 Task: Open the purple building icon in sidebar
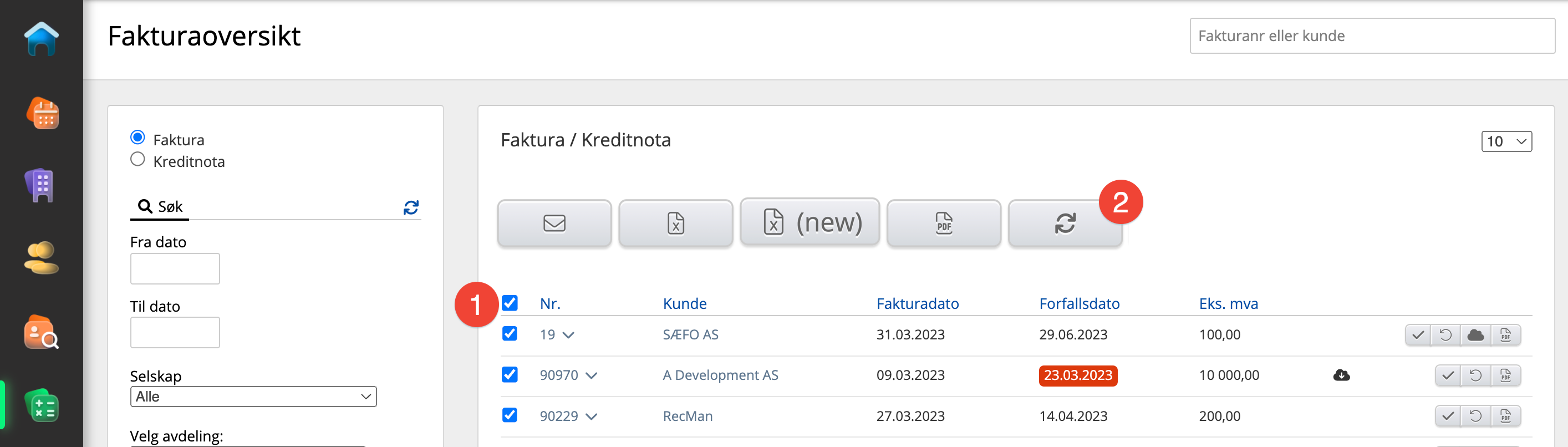42,185
